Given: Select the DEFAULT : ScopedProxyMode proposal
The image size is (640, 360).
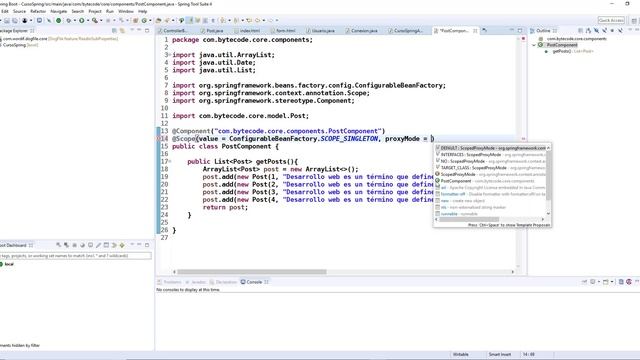Looking at the screenshot, I should (x=491, y=148).
